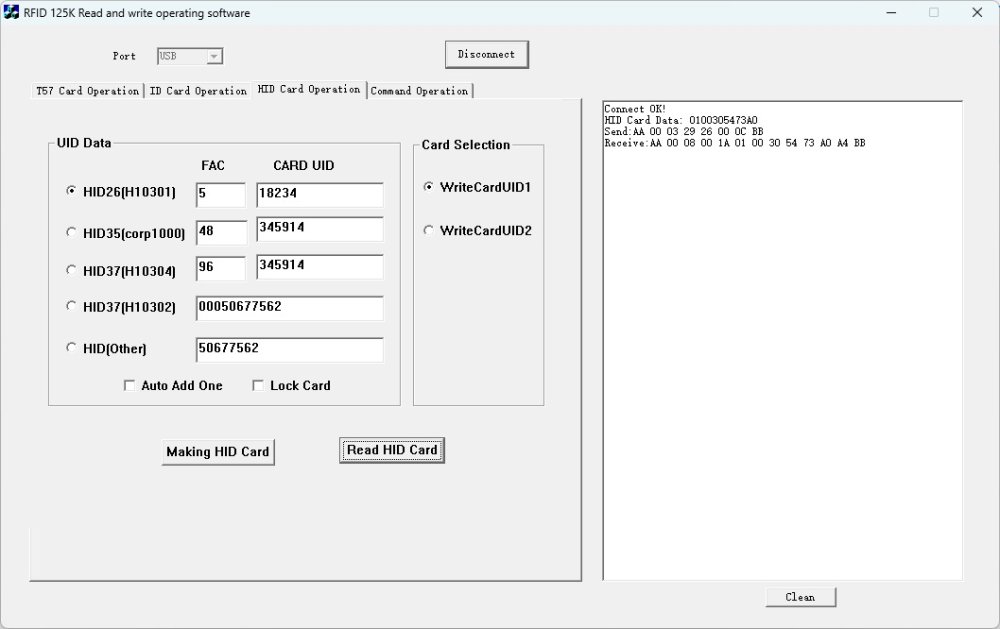This screenshot has height=629, width=1000.
Task: Click the Making HID Card button
Action: click(218, 452)
